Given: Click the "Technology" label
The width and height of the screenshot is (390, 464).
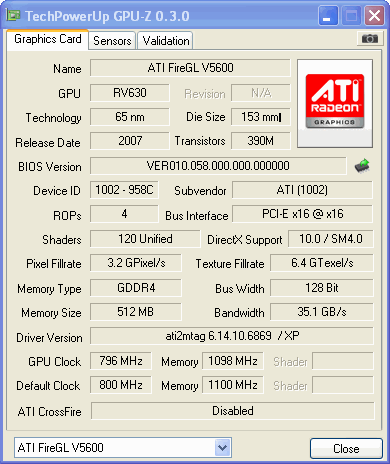Looking at the screenshot, I should tap(53, 118).
